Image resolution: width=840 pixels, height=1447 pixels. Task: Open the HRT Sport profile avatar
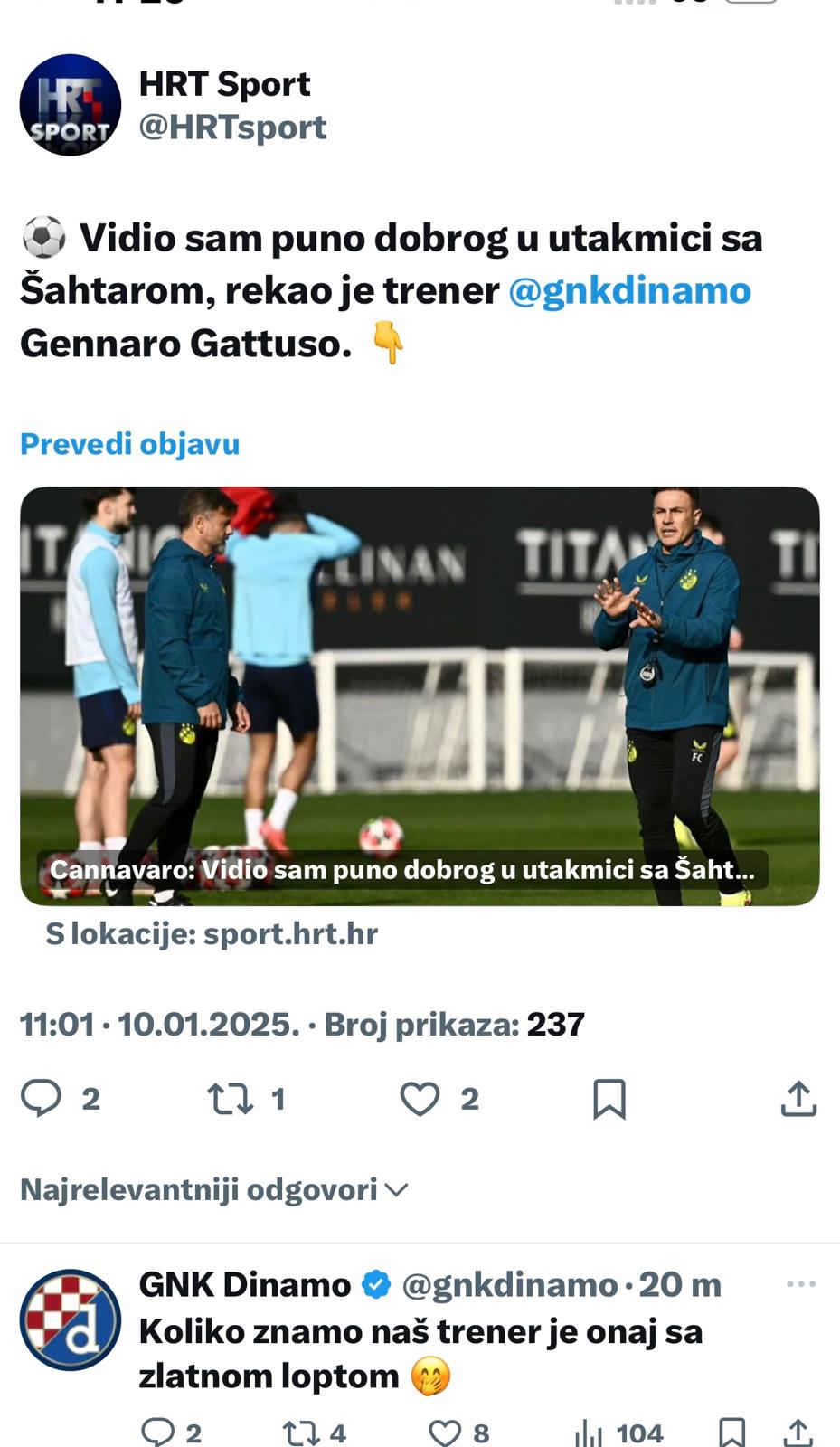(71, 105)
